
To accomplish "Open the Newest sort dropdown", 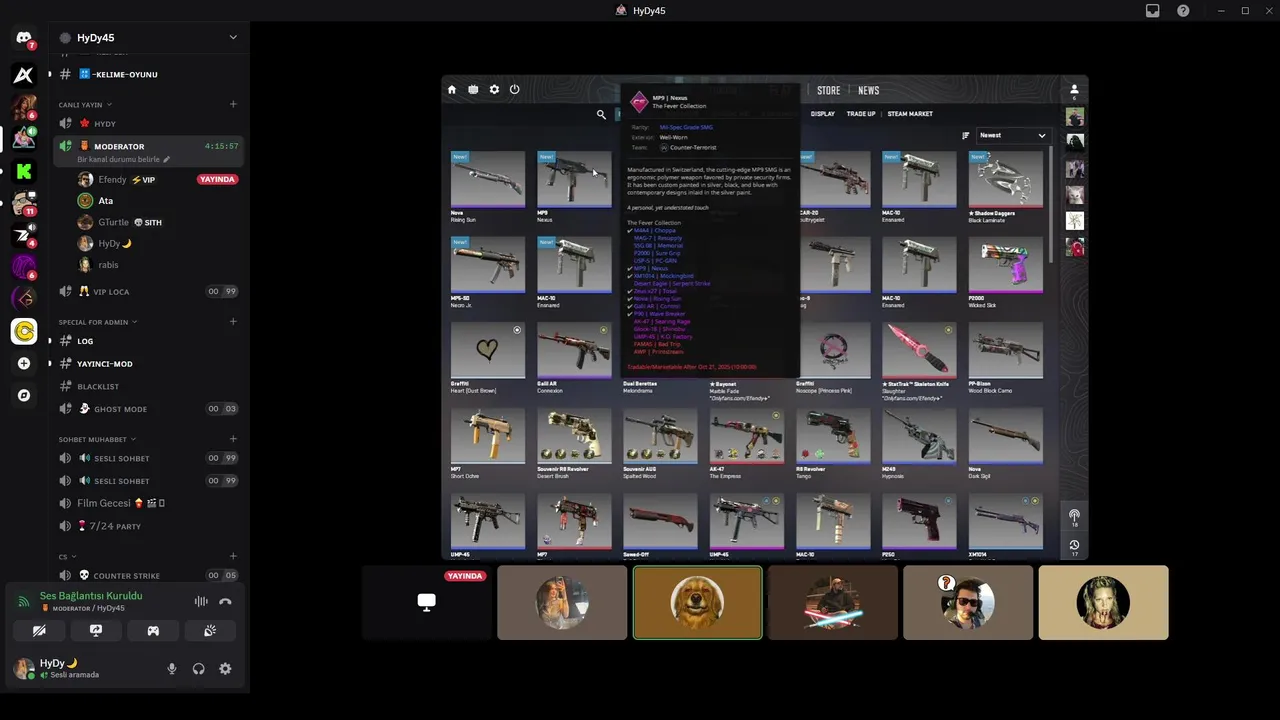I will [1012, 135].
